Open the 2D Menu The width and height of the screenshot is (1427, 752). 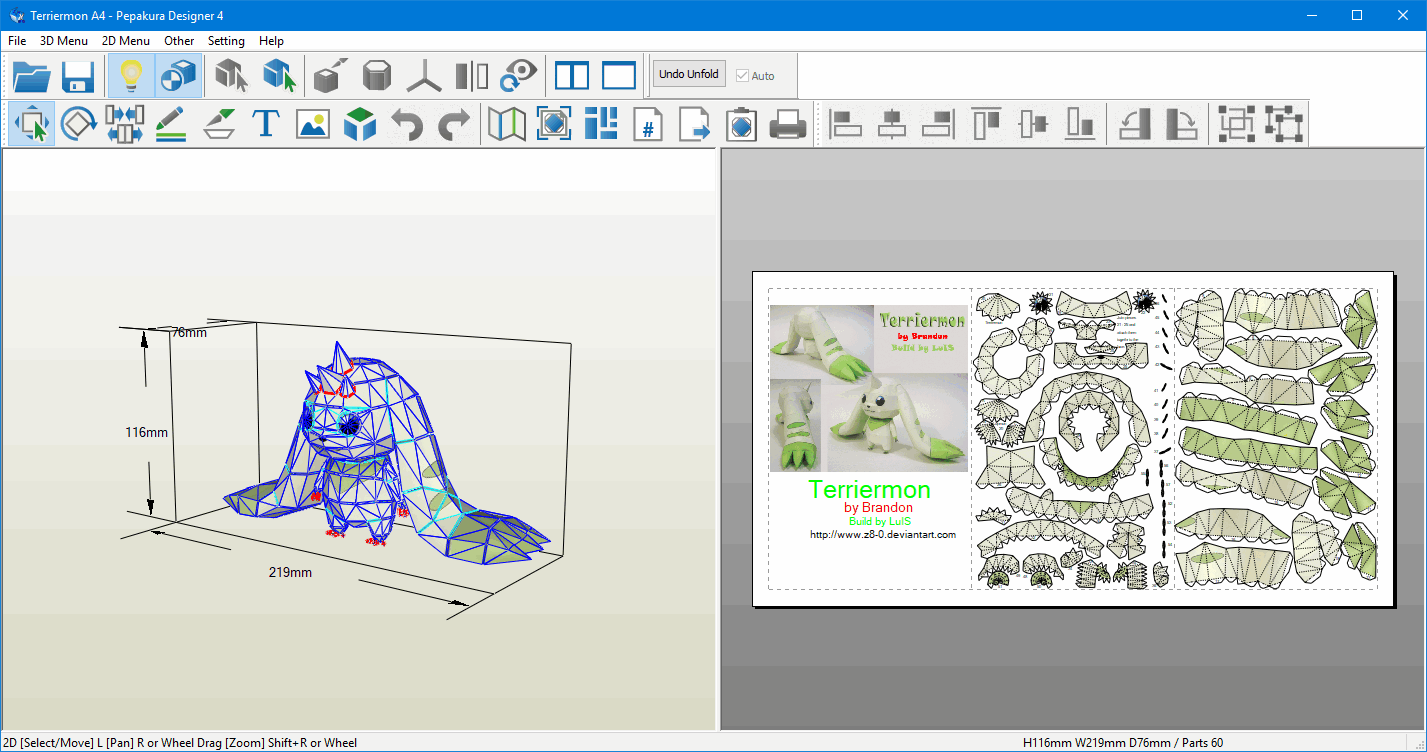(125, 41)
